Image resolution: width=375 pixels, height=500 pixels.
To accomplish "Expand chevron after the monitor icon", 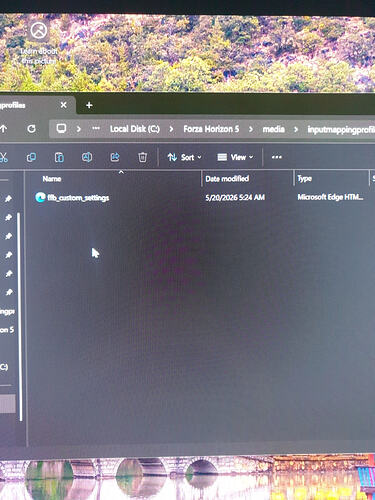I will (79, 129).
